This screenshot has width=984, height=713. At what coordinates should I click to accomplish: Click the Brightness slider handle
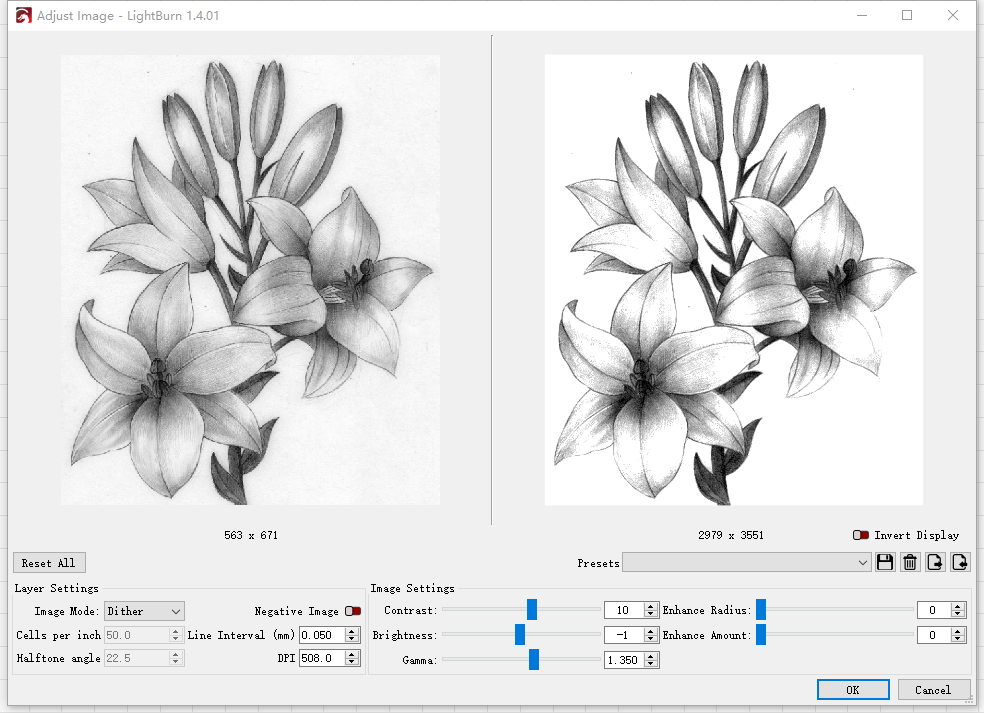pos(520,635)
